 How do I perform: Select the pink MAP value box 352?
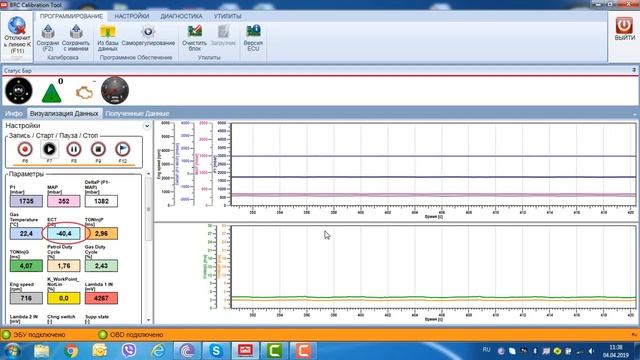[x=64, y=201]
